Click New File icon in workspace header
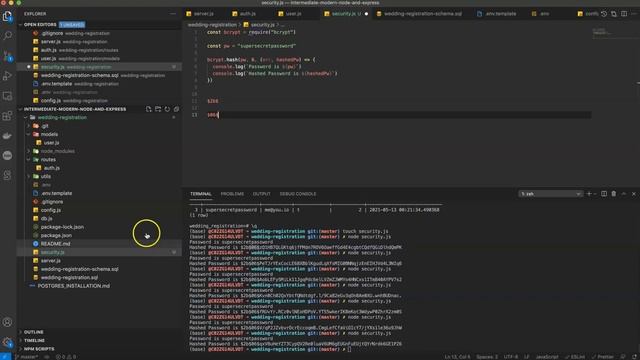640x360 pixels. pos(149,109)
